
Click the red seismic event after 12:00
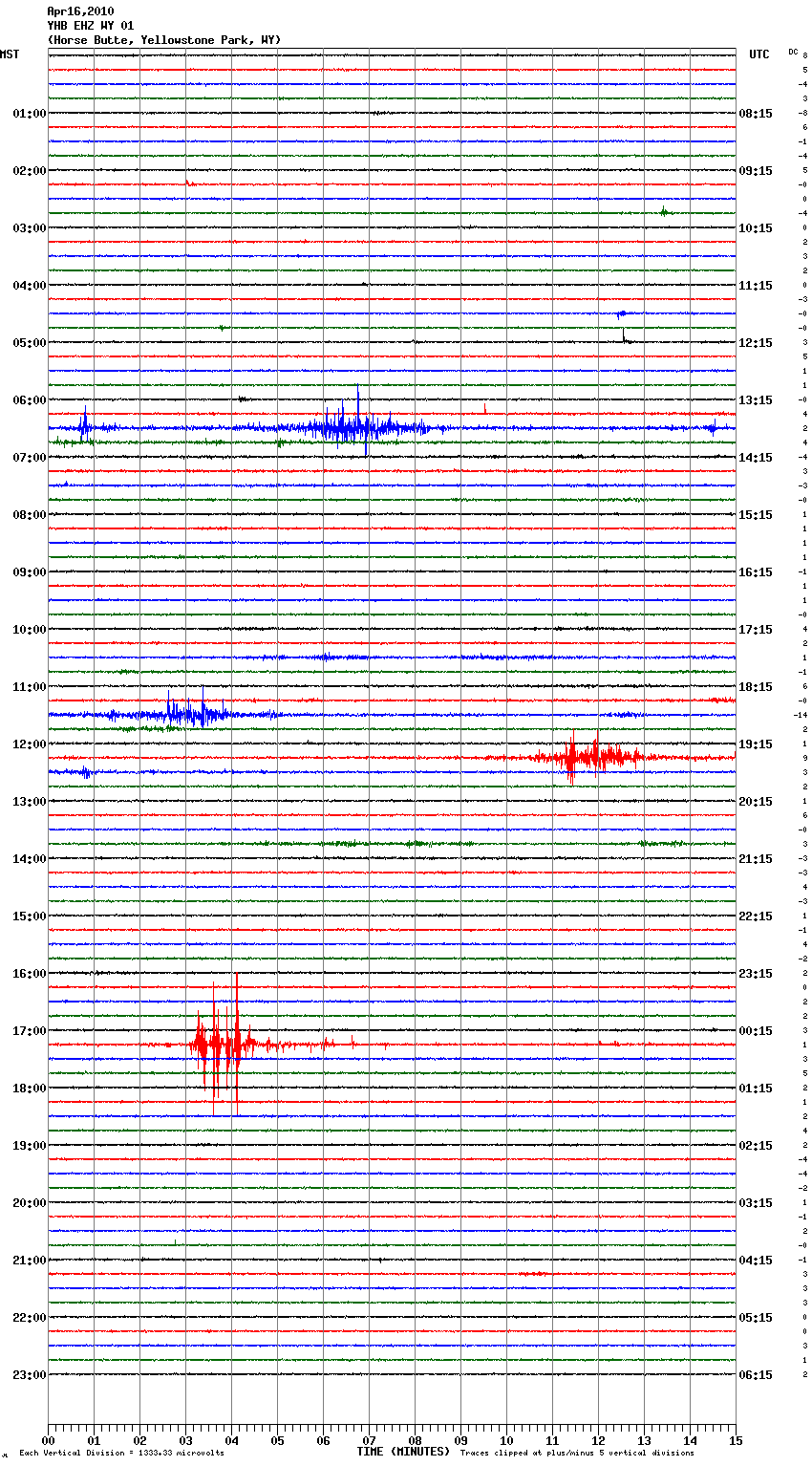pyautogui.click(x=588, y=757)
